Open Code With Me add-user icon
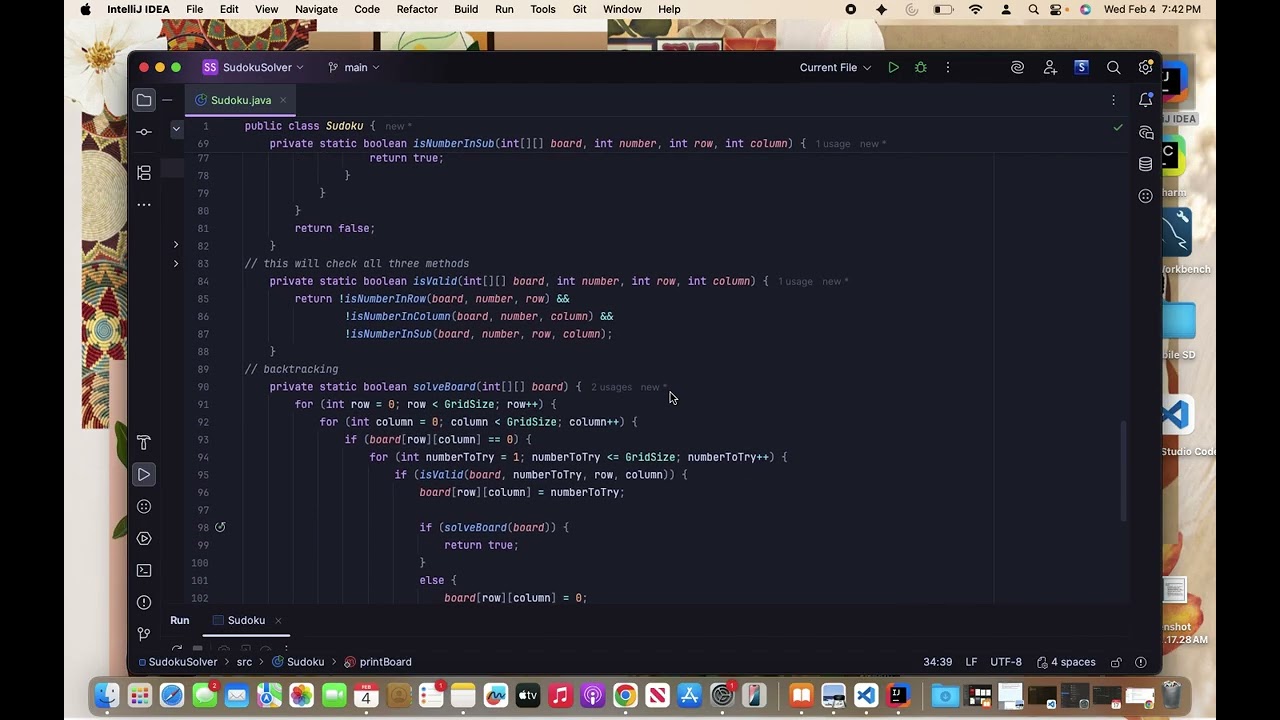 click(1050, 68)
